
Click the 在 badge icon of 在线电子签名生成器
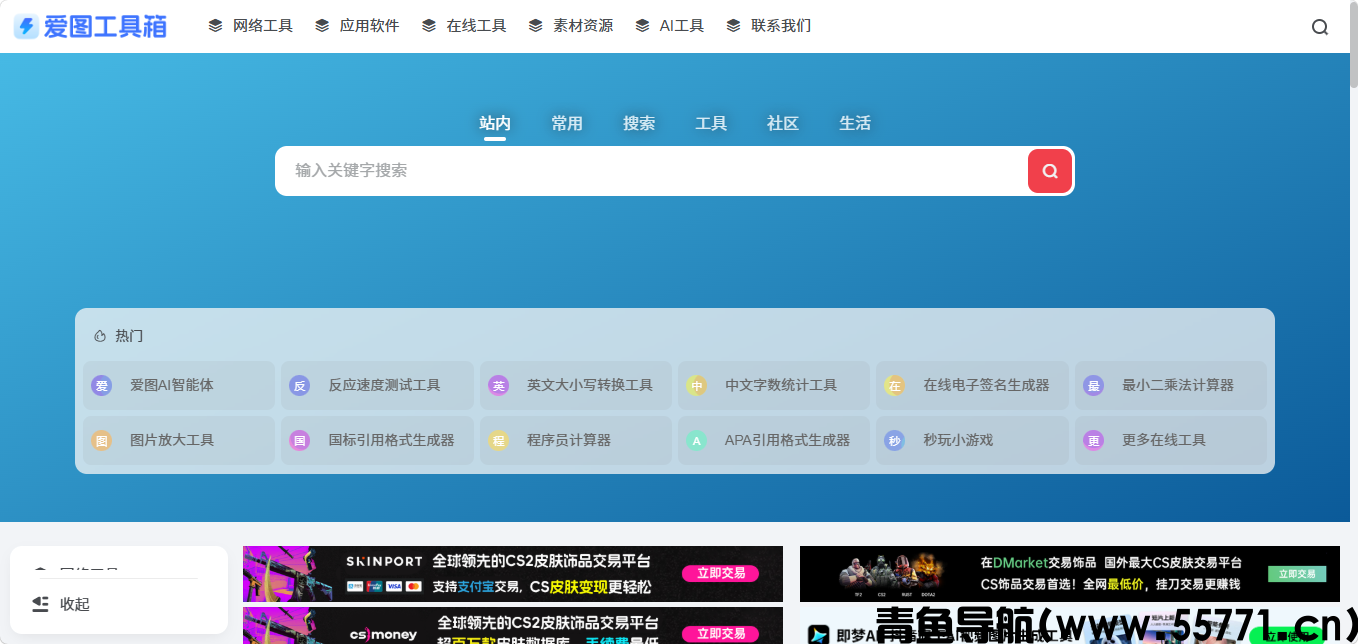894,385
